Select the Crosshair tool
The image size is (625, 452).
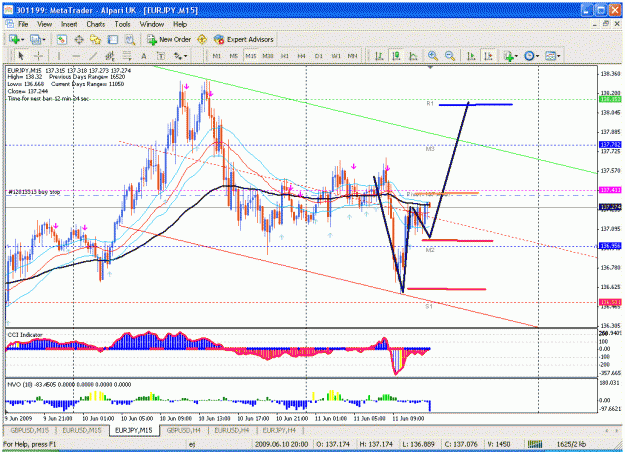point(38,56)
